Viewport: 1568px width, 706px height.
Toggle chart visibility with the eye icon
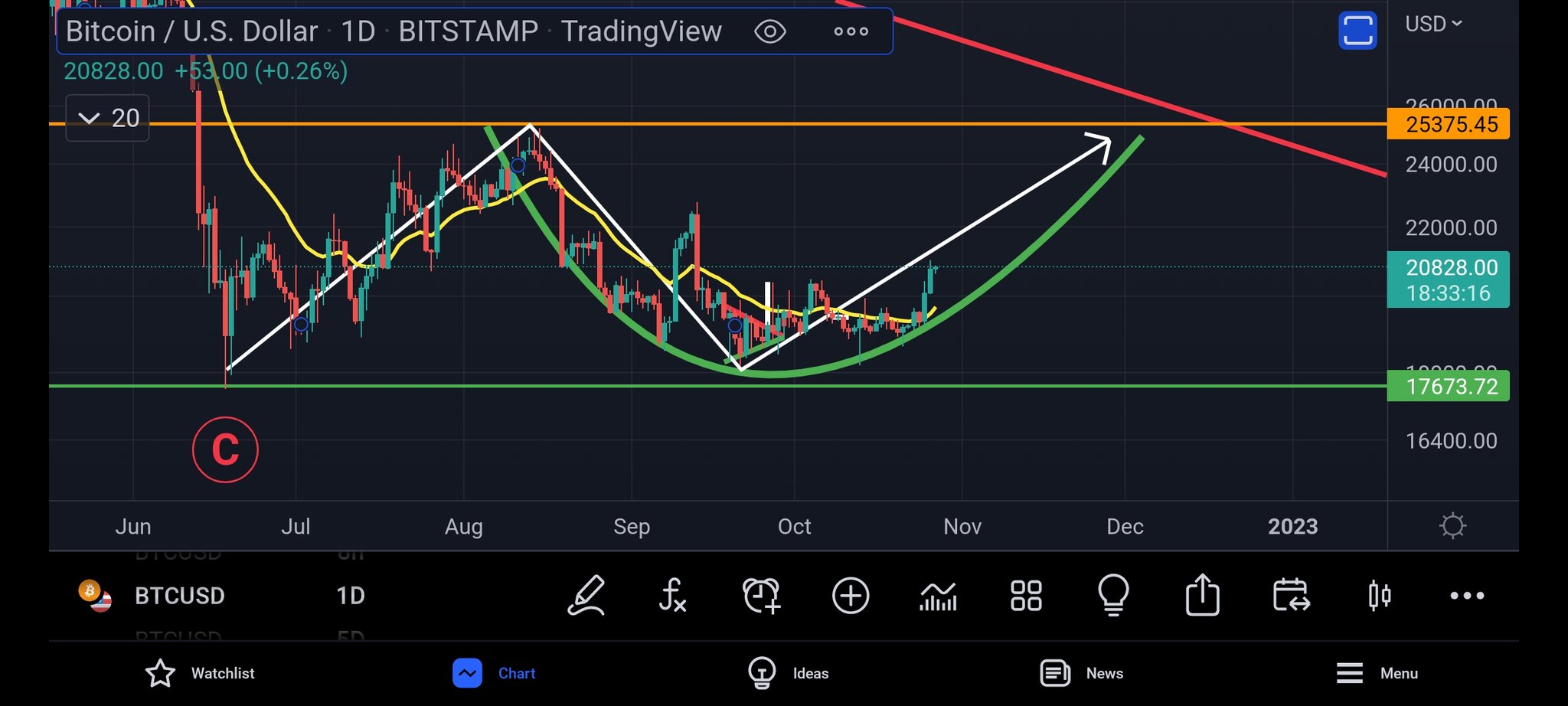tap(770, 31)
